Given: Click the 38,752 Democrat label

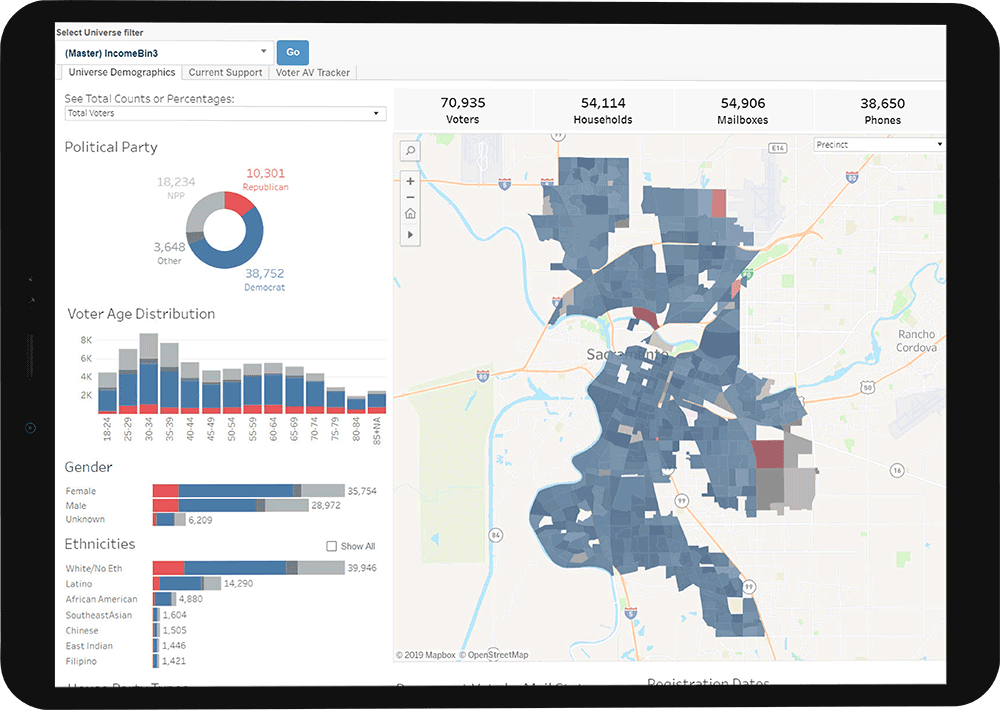Looking at the screenshot, I should point(265,279).
